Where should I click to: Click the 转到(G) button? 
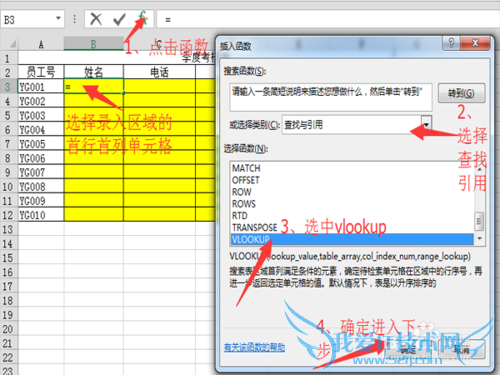coord(461,93)
